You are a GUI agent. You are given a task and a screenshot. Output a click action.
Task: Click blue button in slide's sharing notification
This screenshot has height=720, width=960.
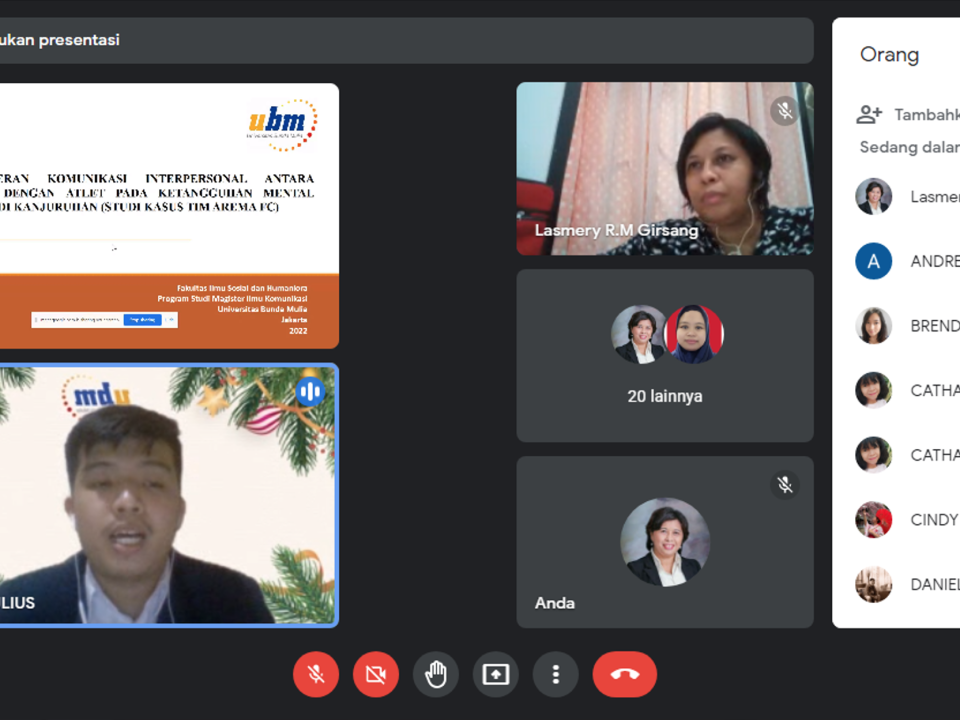143,320
